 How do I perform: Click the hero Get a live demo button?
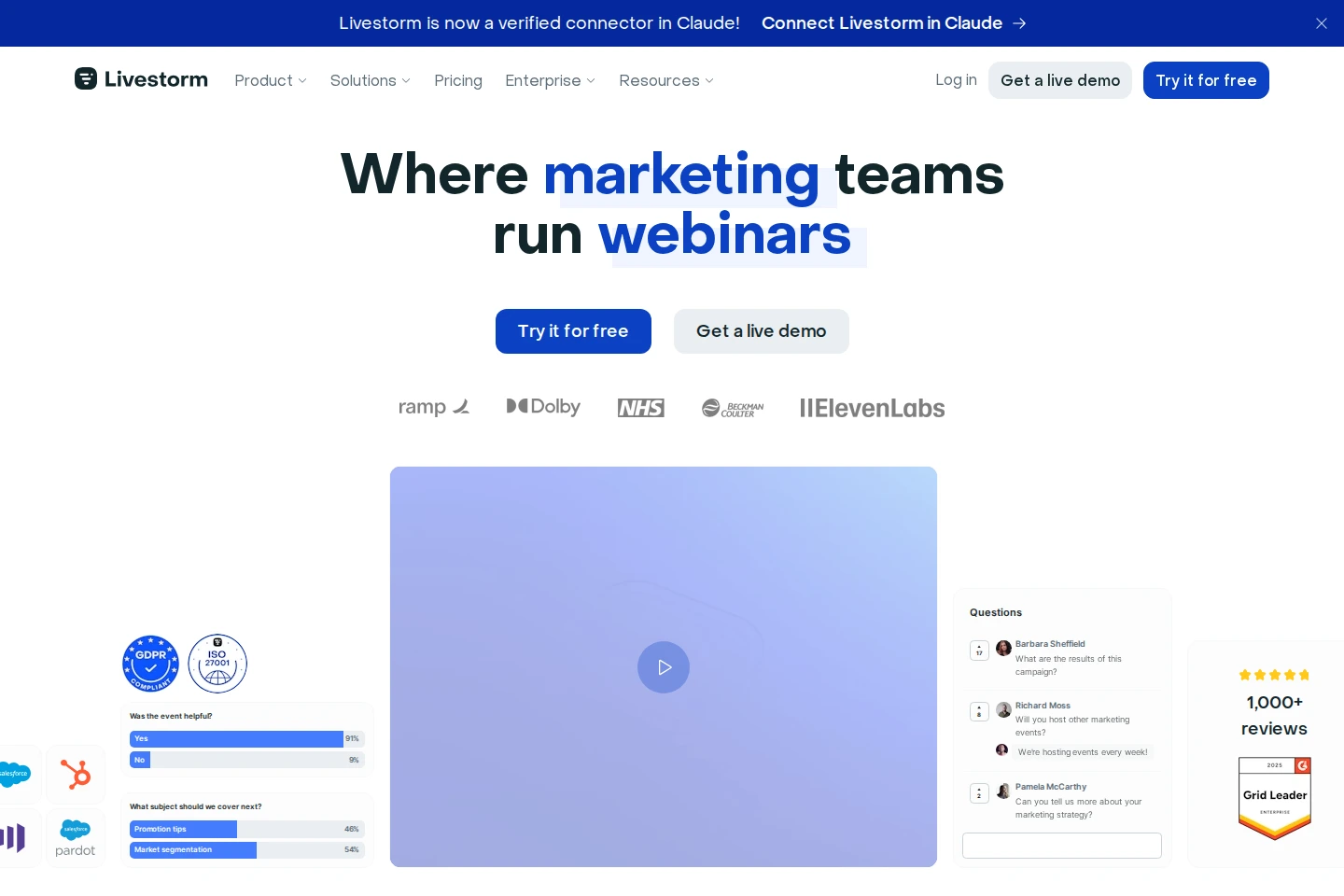762,331
